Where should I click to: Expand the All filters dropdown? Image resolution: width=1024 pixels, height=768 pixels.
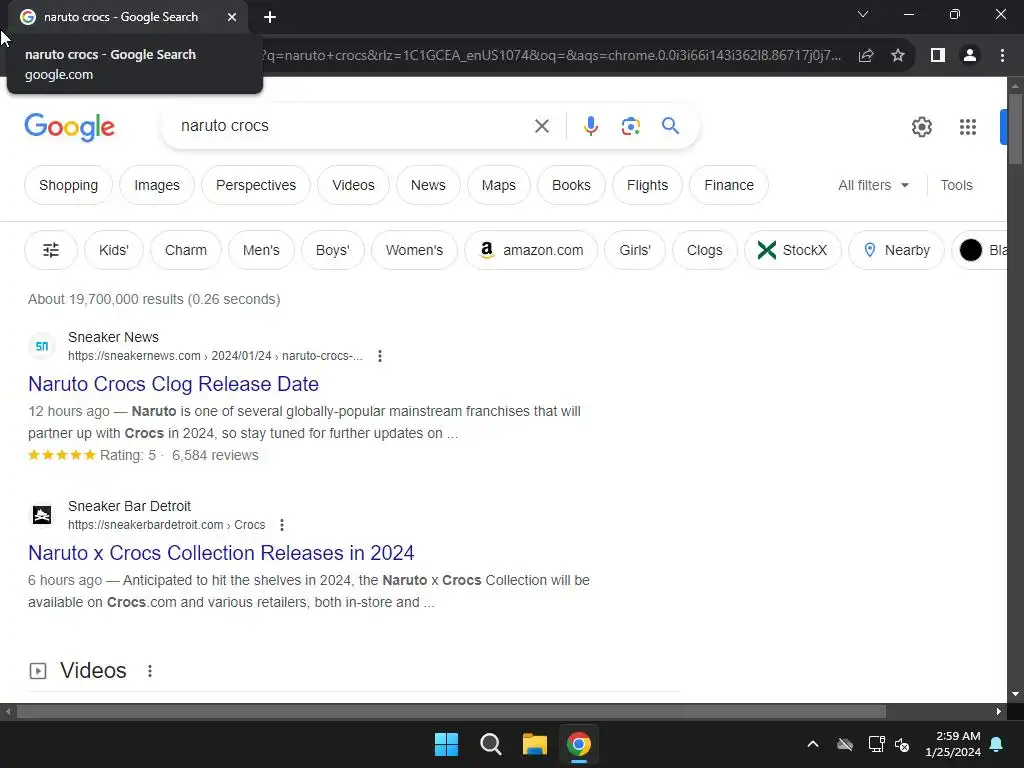pos(873,185)
